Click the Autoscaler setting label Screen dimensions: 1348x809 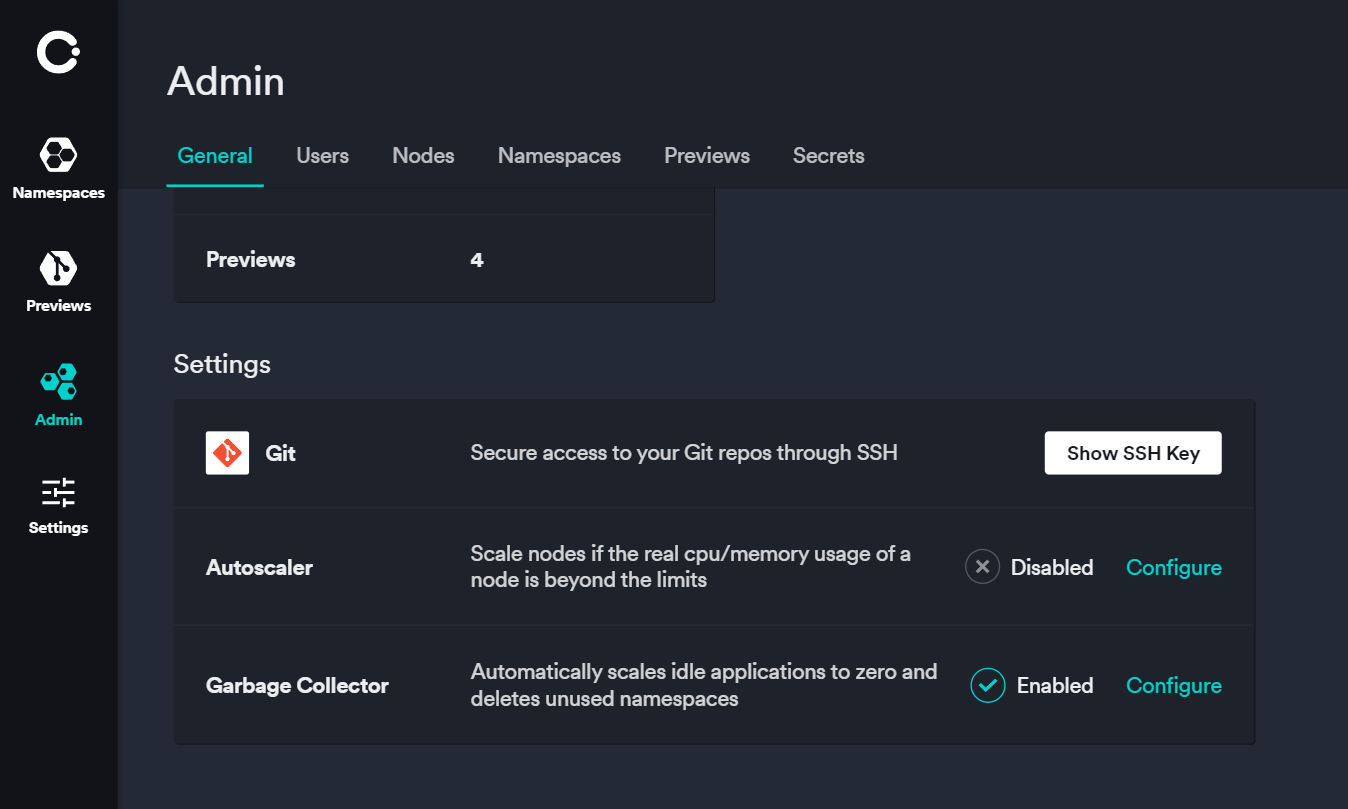[x=259, y=567]
